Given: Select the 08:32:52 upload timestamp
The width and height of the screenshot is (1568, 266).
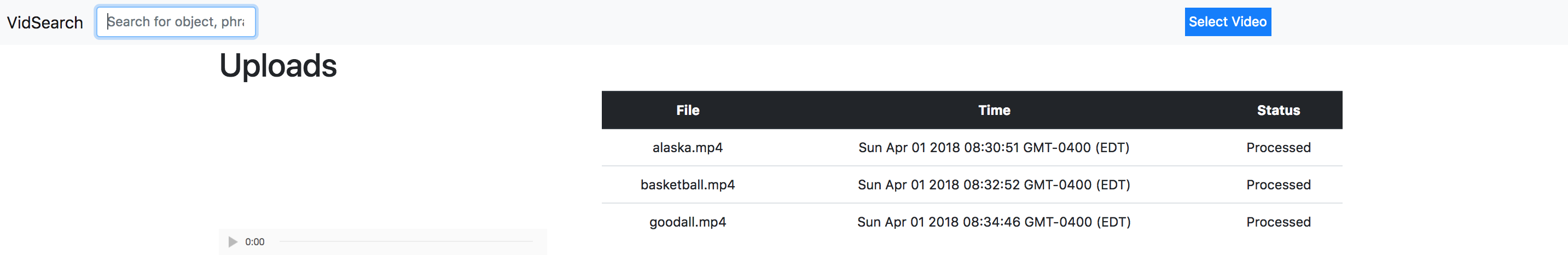Looking at the screenshot, I should point(994,184).
